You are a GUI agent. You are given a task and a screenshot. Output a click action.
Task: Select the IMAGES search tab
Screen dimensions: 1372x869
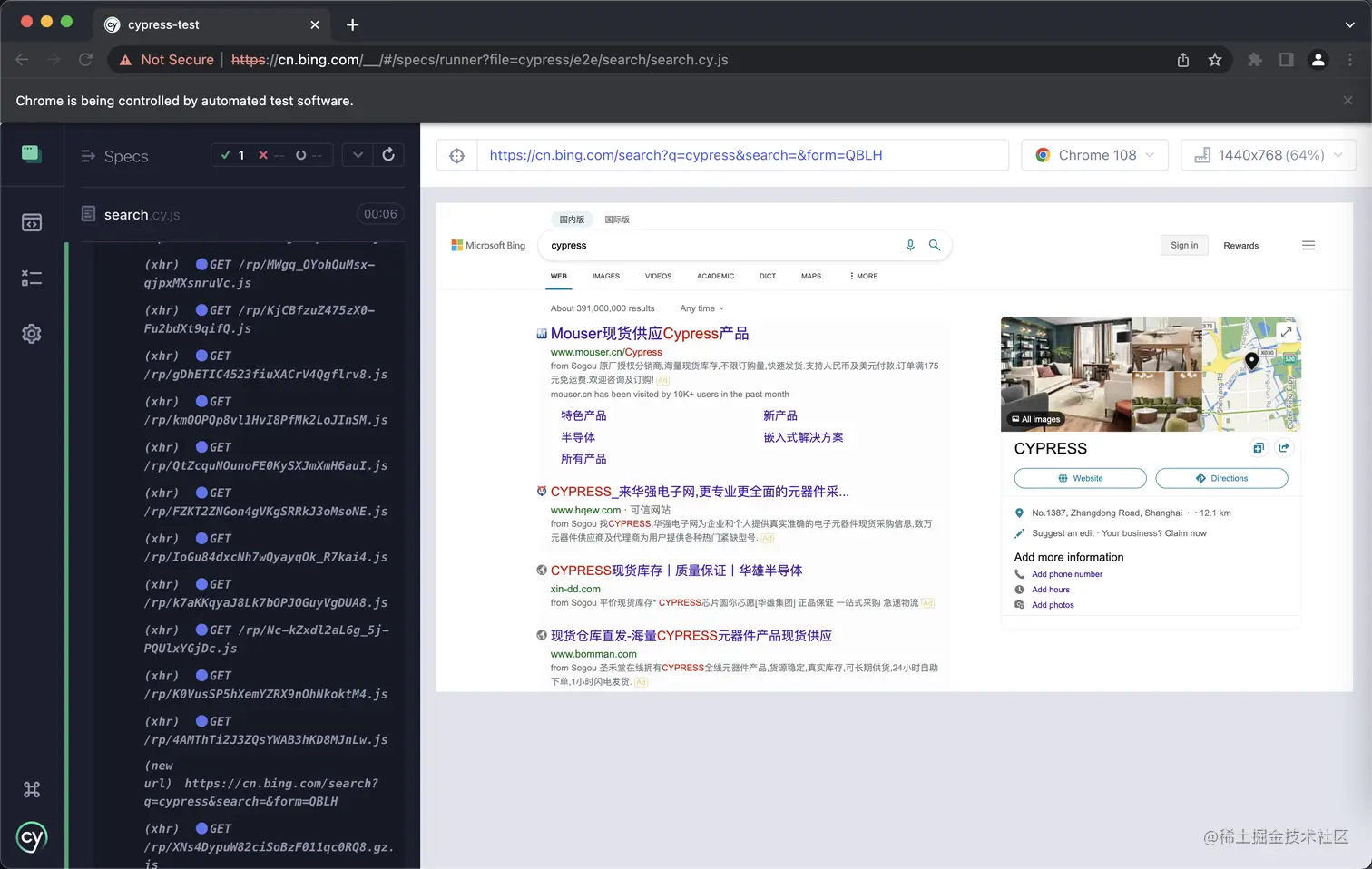[x=606, y=276]
